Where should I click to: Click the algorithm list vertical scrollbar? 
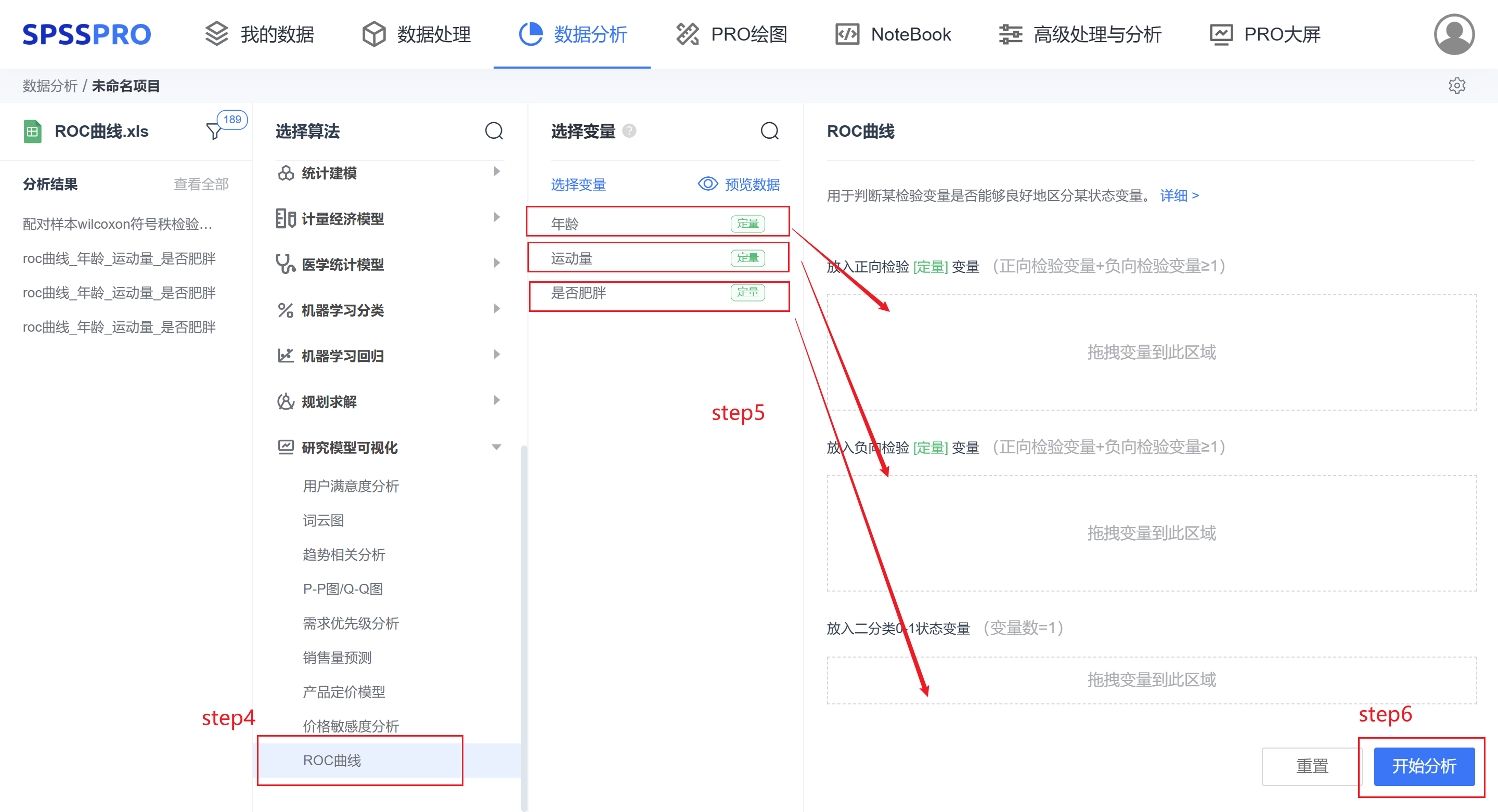[524, 628]
